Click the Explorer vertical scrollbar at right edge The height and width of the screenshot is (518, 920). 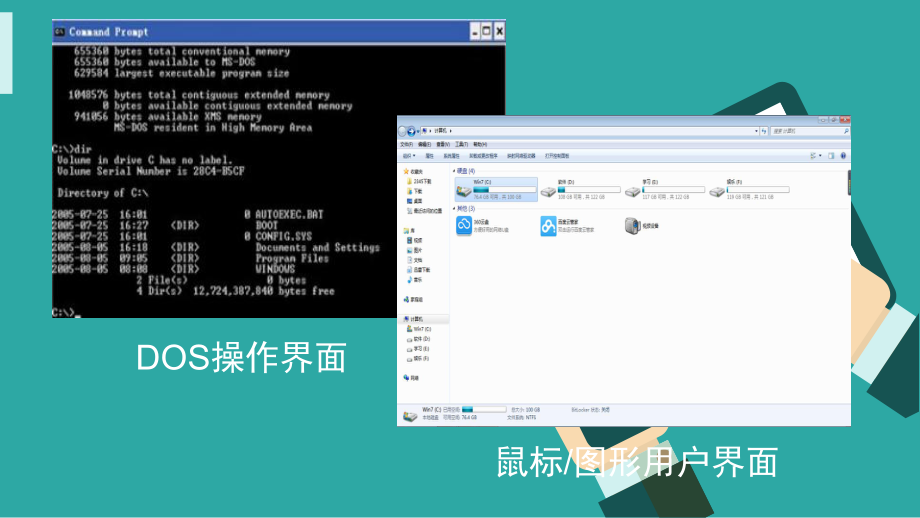tap(849, 183)
